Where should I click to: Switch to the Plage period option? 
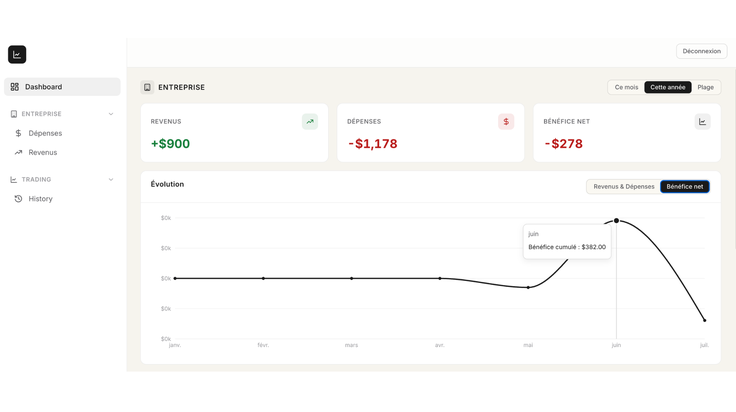coord(705,87)
